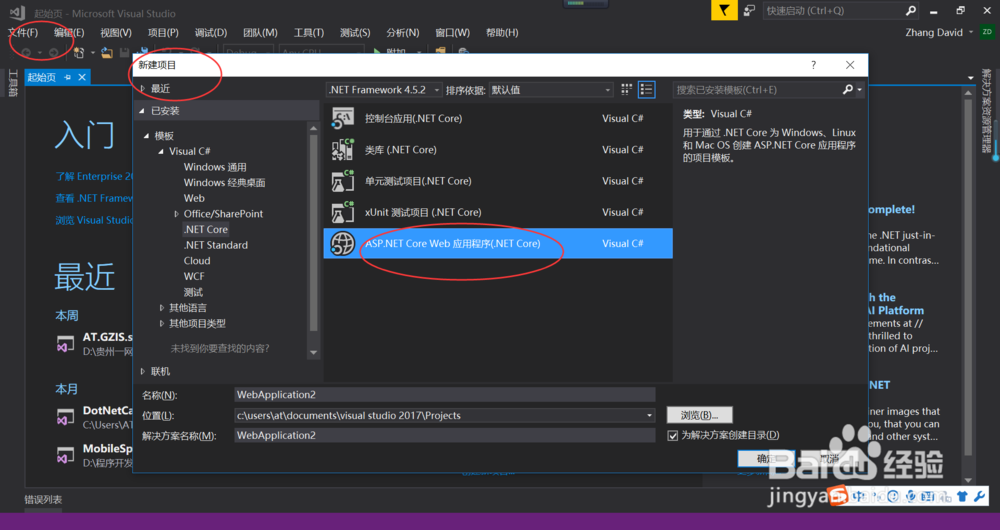Open the Edit menu

(69, 33)
